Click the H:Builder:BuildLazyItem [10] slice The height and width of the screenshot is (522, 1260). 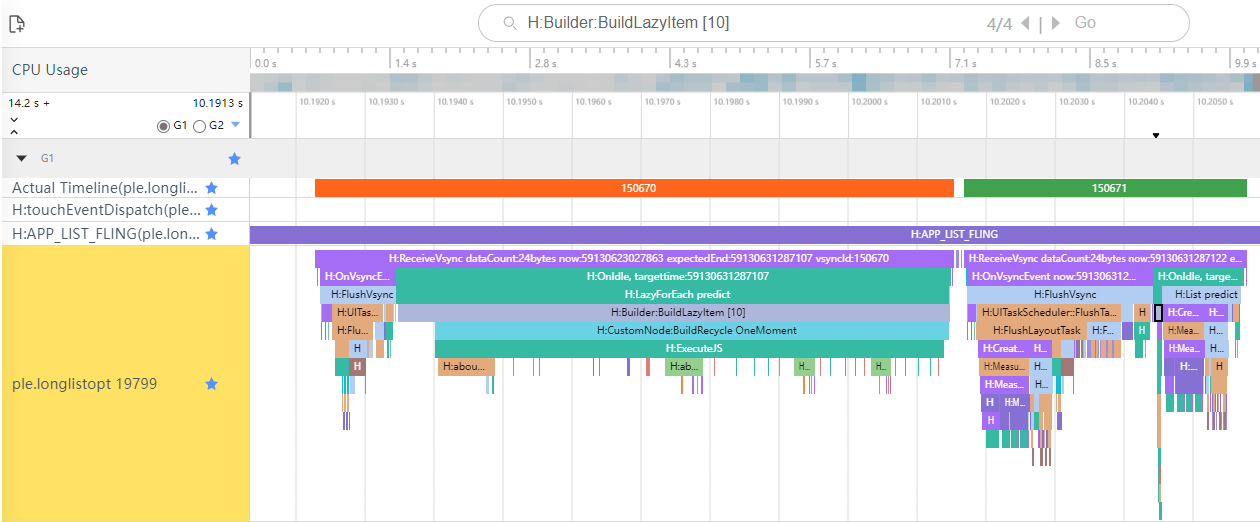673,313
